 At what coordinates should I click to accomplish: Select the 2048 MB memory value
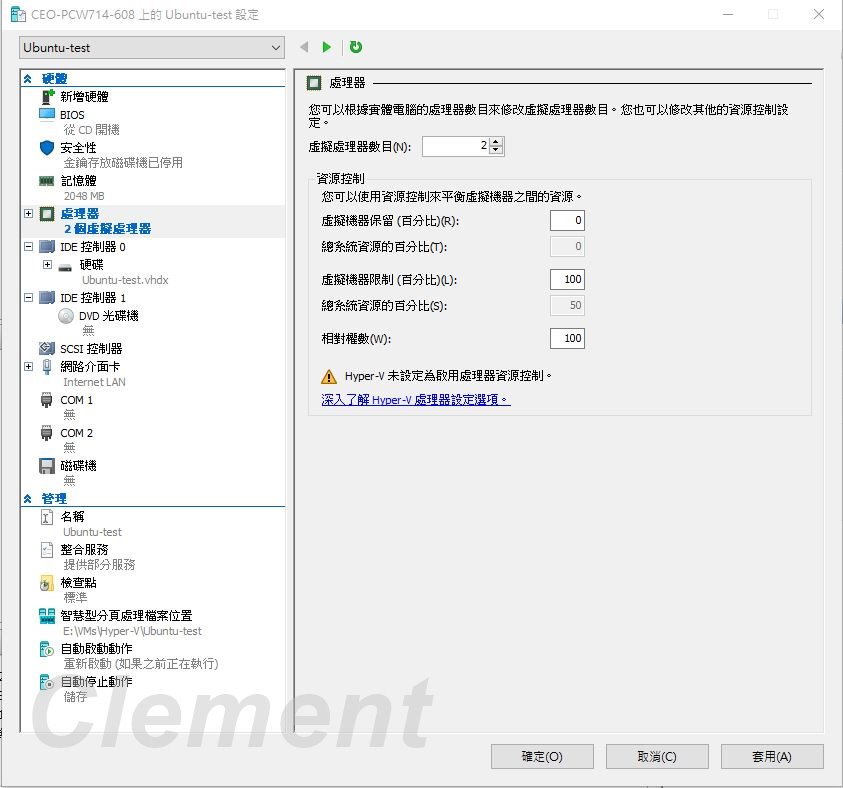(84, 196)
